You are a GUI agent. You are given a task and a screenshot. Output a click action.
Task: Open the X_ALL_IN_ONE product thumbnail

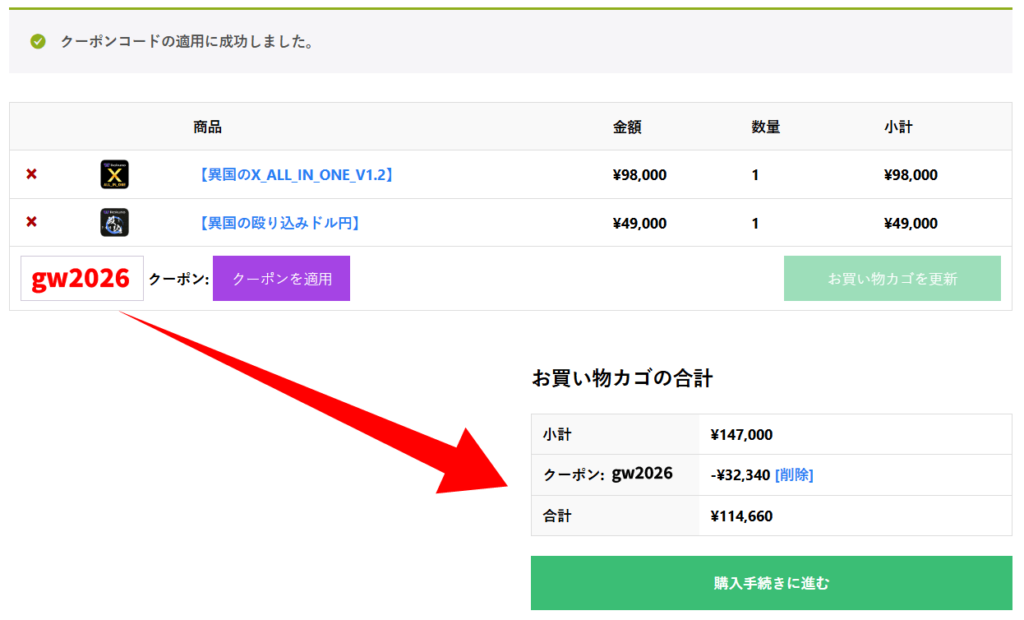114,174
